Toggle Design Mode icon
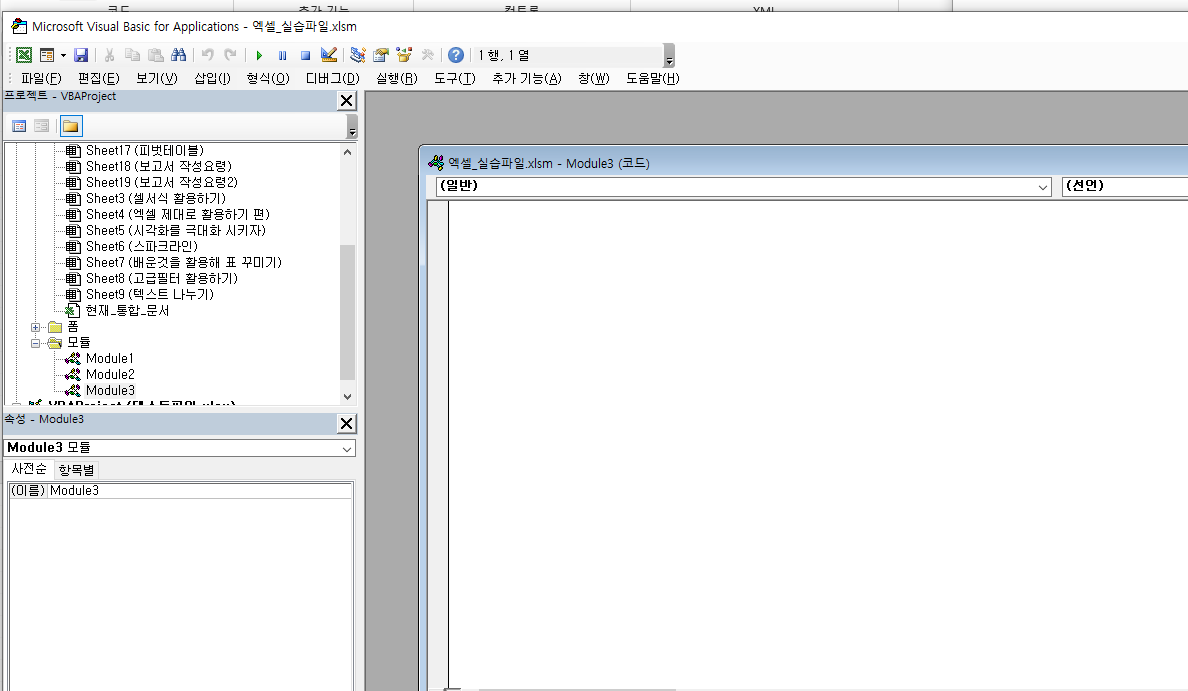This screenshot has width=1188, height=691. (329, 55)
